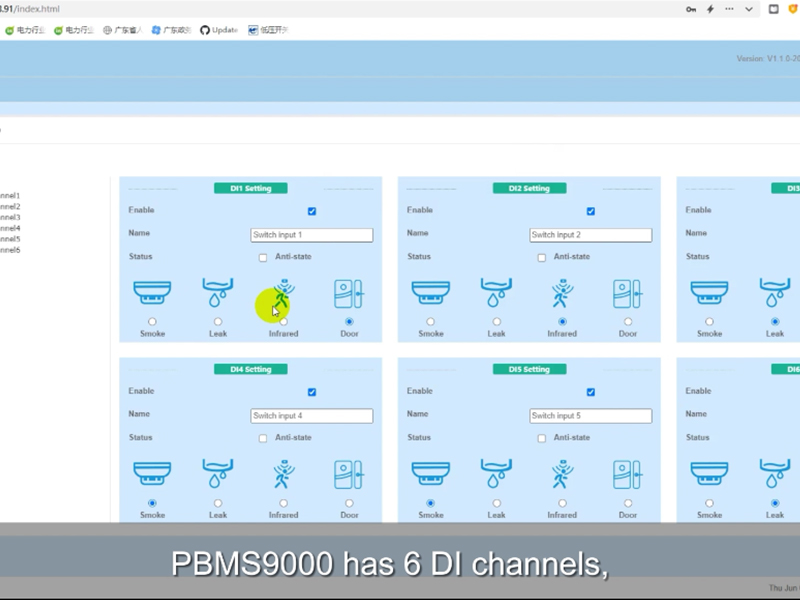The width and height of the screenshot is (800, 600).
Task: Check the Anti-state box in DI2 Setting
Action: (542, 257)
